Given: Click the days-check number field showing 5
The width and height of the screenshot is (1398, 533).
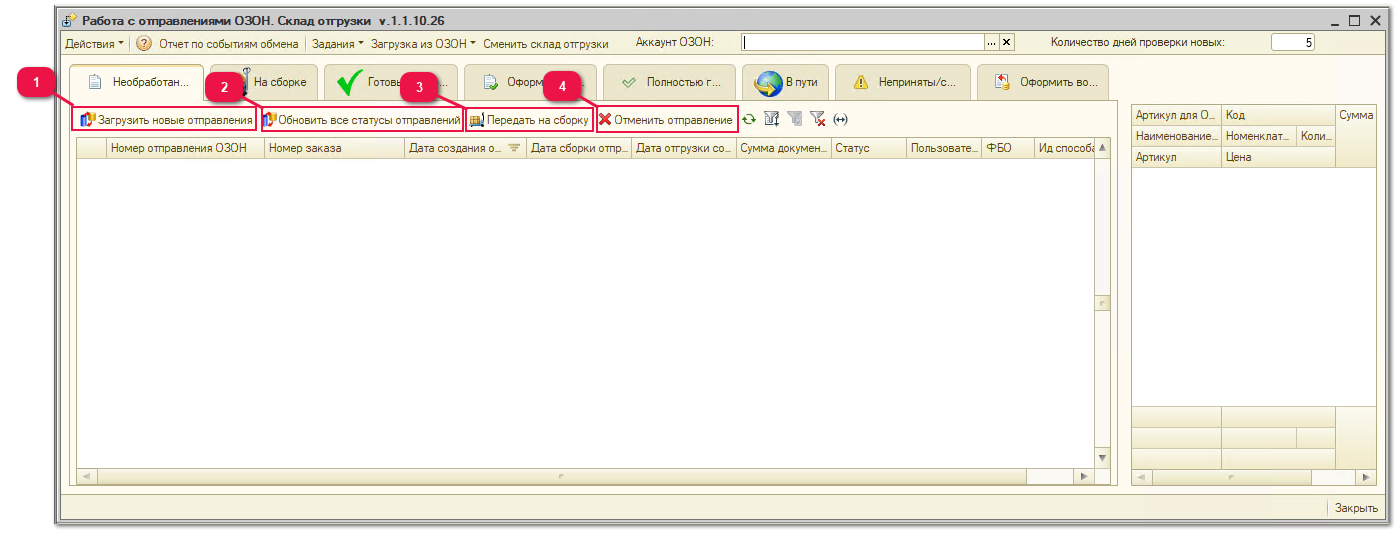Looking at the screenshot, I should (x=1293, y=42).
